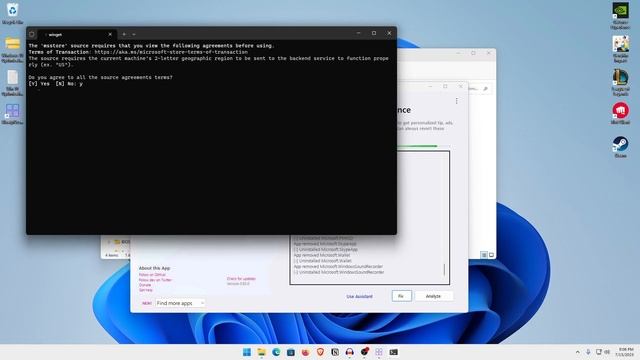Click the green progress bar in app window
This screenshot has height=360, width=640.
(x=417, y=146)
